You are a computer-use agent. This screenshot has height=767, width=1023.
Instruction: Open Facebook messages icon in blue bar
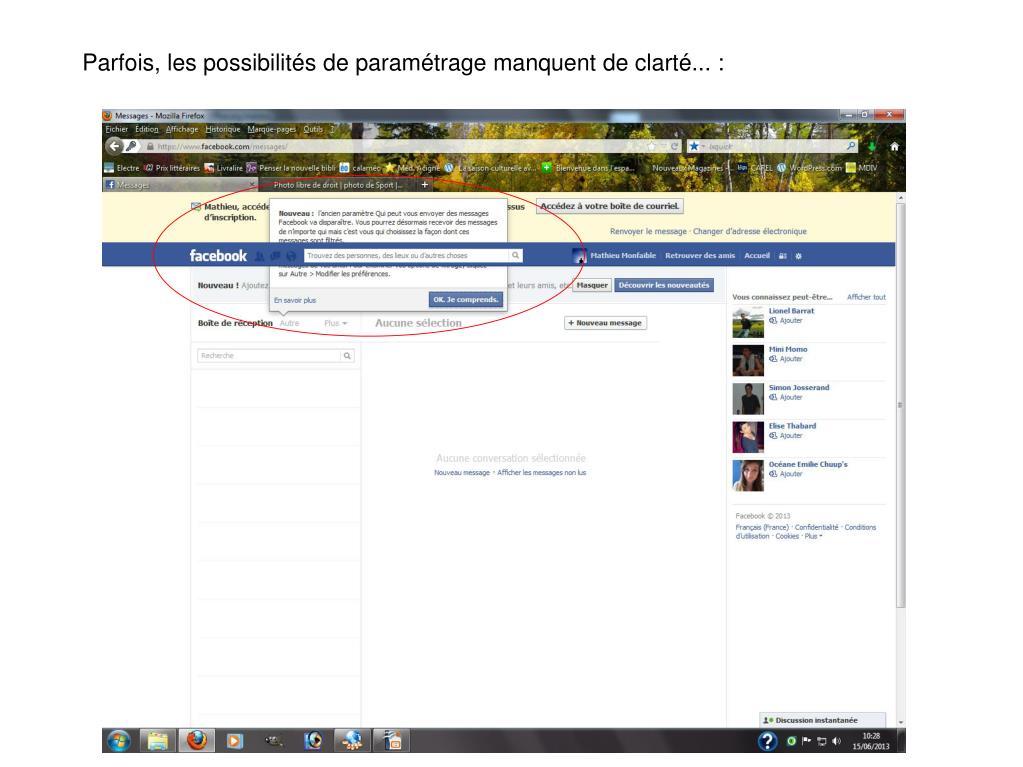(x=275, y=256)
